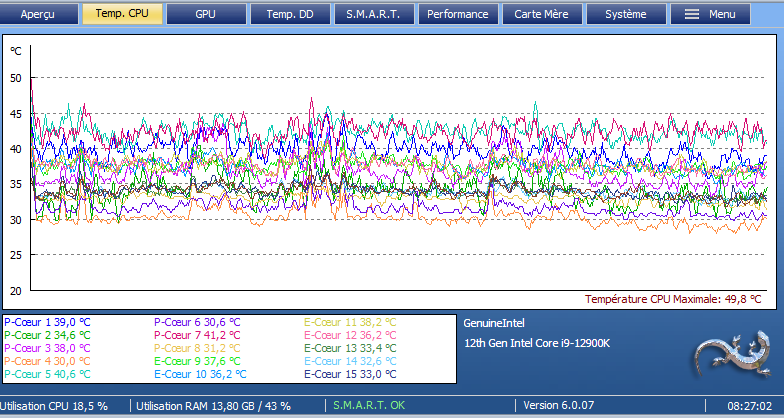784x418 pixels.
Task: Go to the Temp. DD tab
Action: (x=288, y=14)
